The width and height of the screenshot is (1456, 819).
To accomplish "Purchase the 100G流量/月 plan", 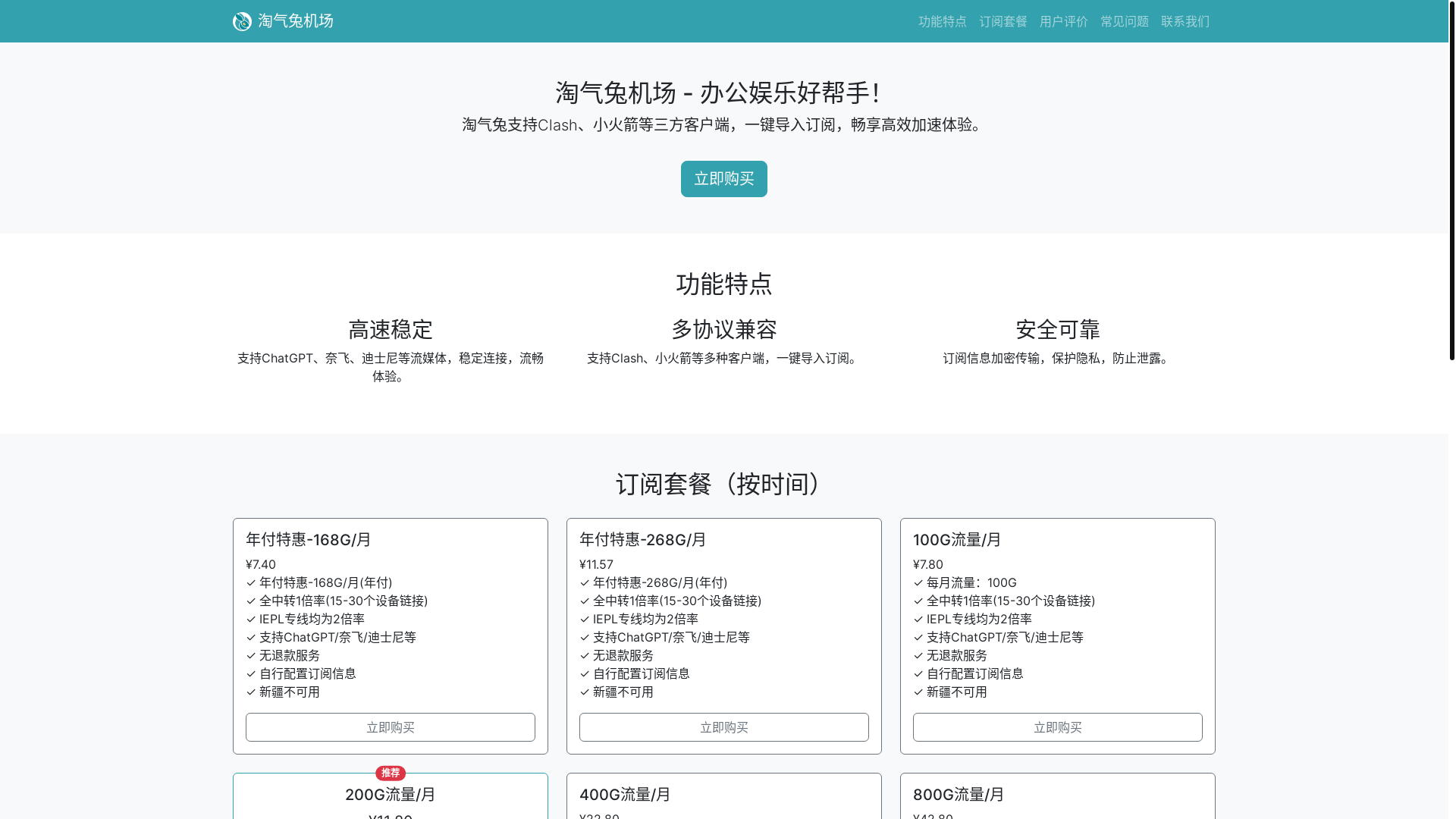I will point(1057,727).
